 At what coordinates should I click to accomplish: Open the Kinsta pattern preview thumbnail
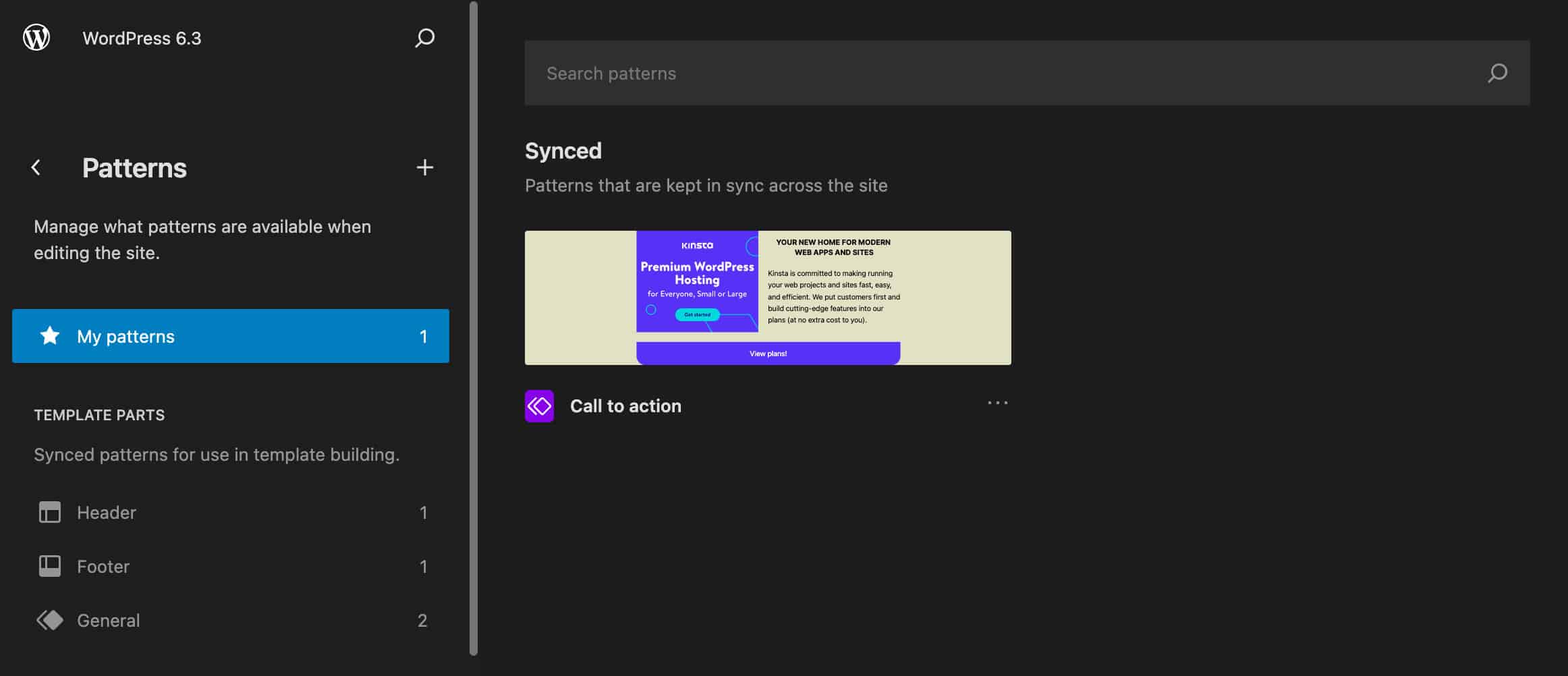pyautogui.click(x=768, y=297)
